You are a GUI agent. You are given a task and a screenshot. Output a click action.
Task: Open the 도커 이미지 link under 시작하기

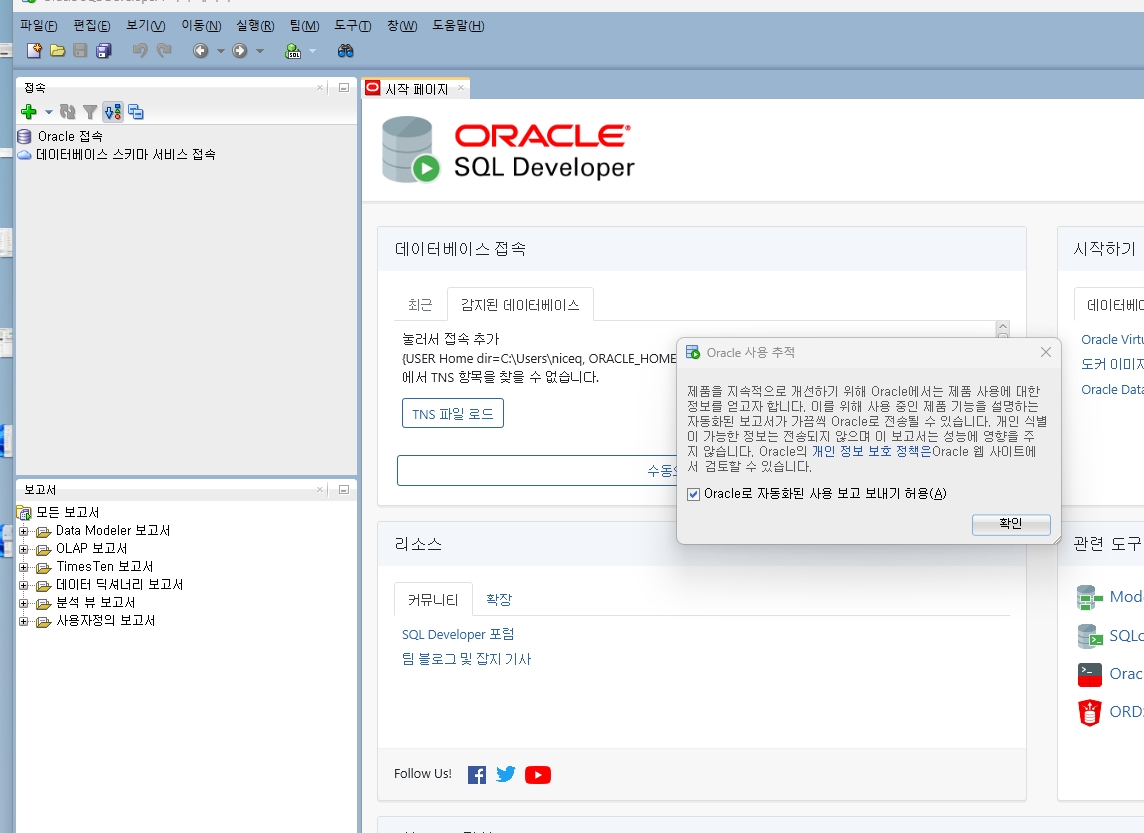pyautogui.click(x=1112, y=364)
